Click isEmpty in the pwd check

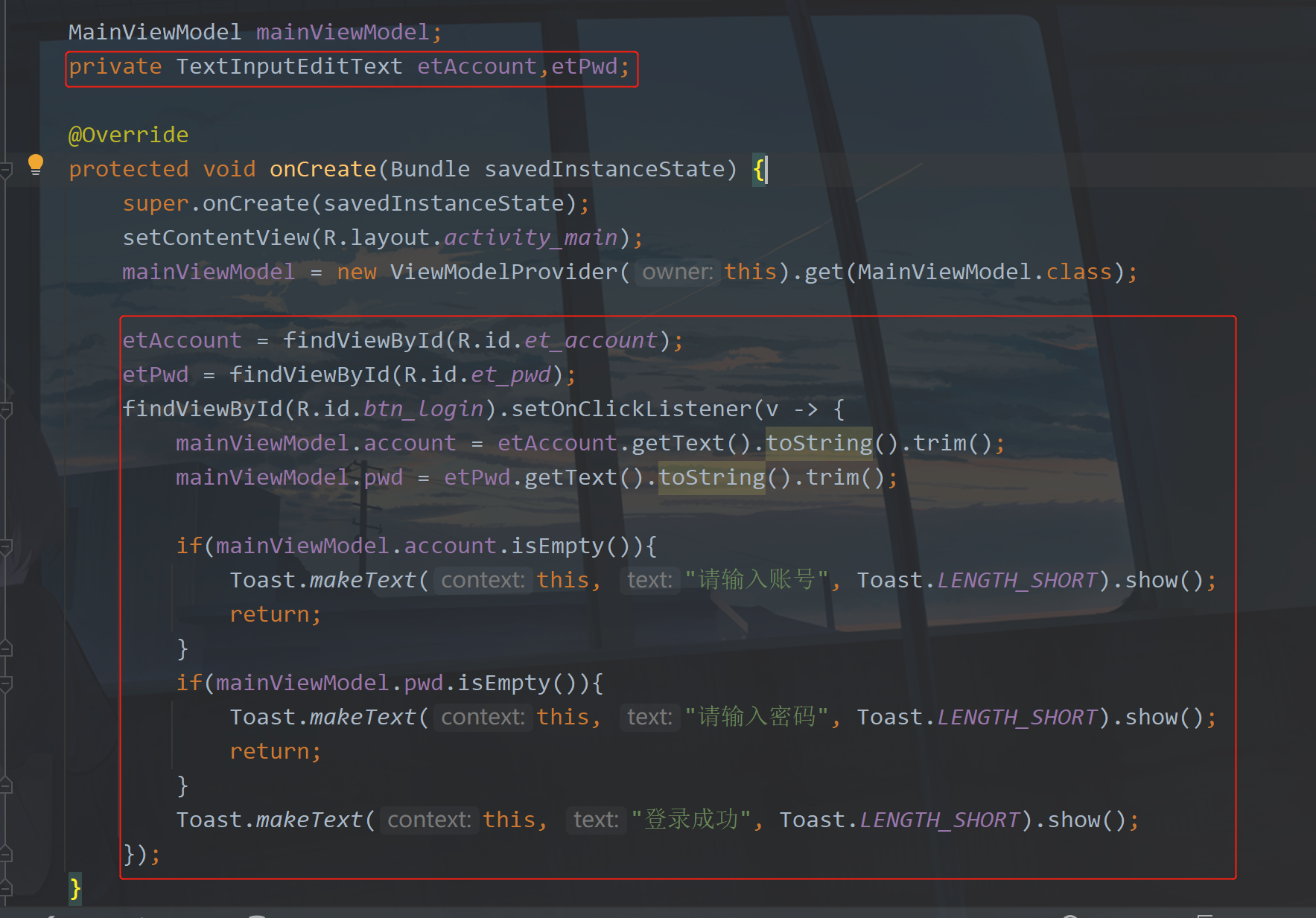pyautogui.click(x=503, y=683)
